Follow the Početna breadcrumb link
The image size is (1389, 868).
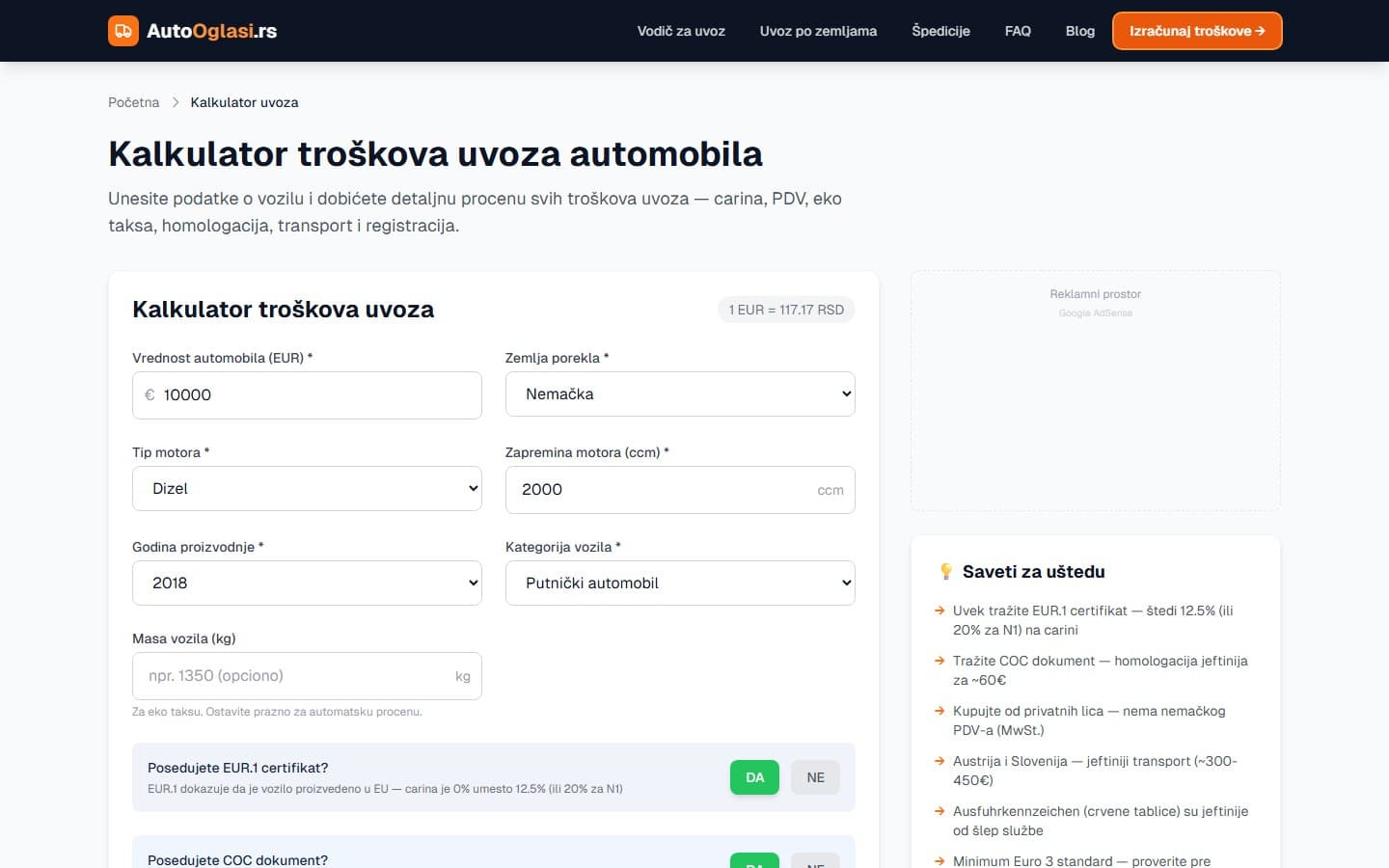point(133,102)
